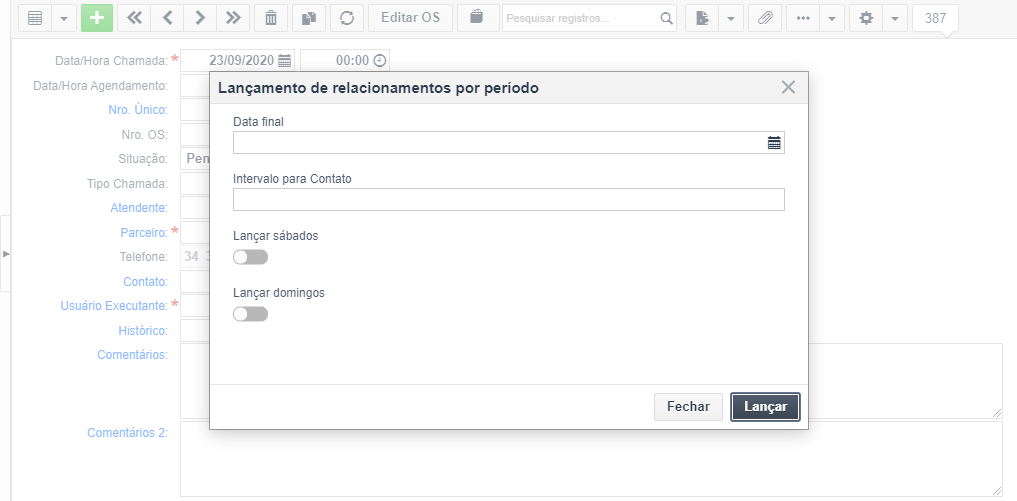
Task: Click the Intervalo para Contato field
Action: [508, 199]
